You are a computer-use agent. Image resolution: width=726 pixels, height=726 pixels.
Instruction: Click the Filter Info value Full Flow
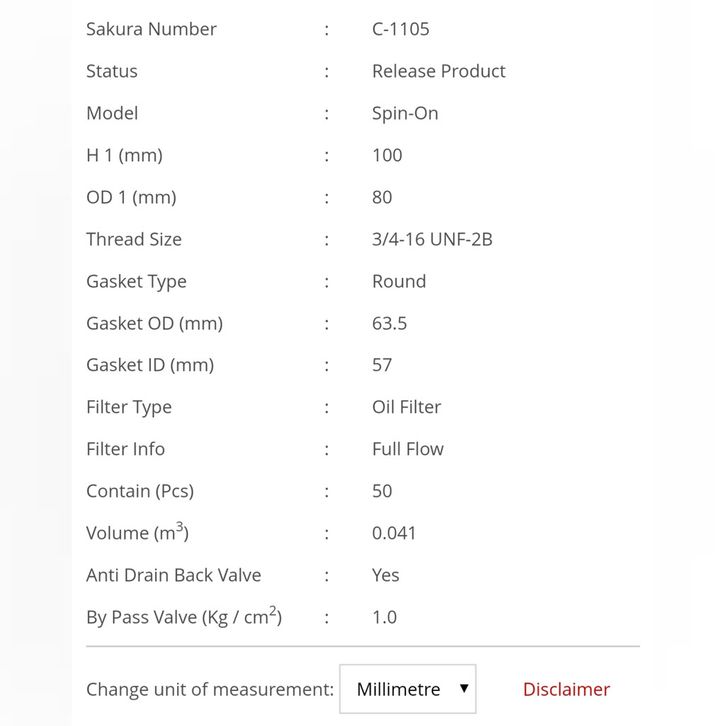coord(407,449)
